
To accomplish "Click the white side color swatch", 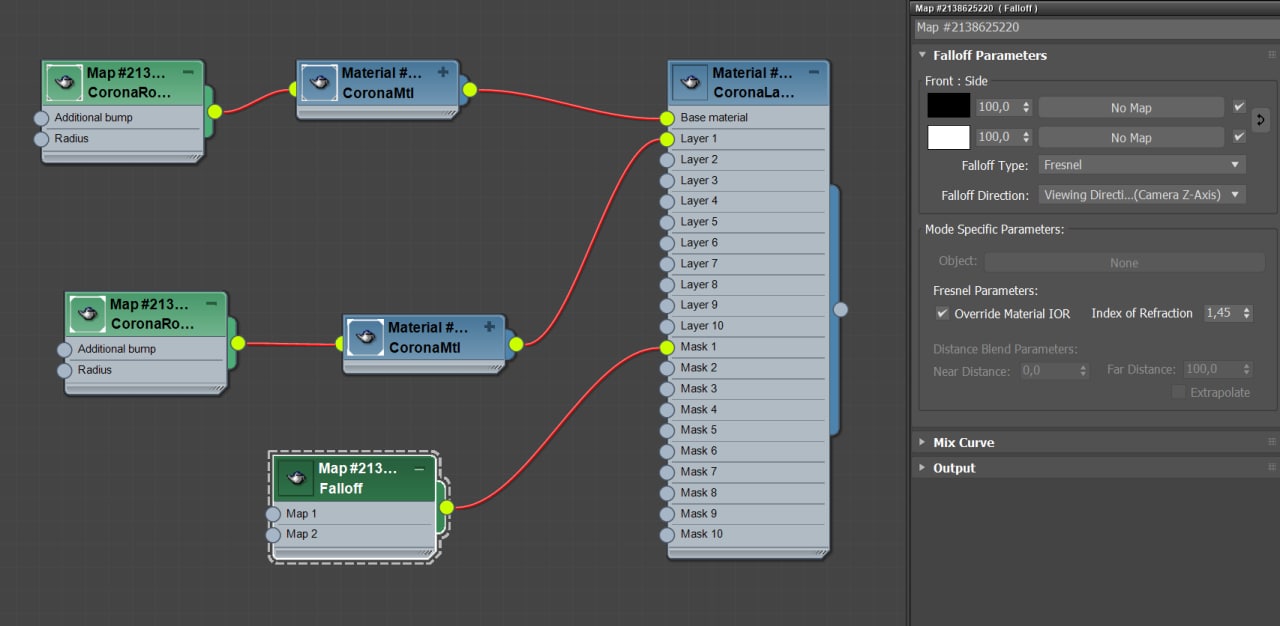I will [948, 137].
